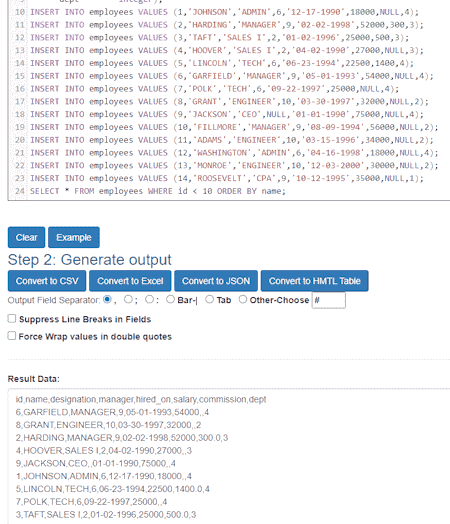Click Convert to HMTL Table button
Viewport: 450px width, 524px height.
click(x=314, y=281)
